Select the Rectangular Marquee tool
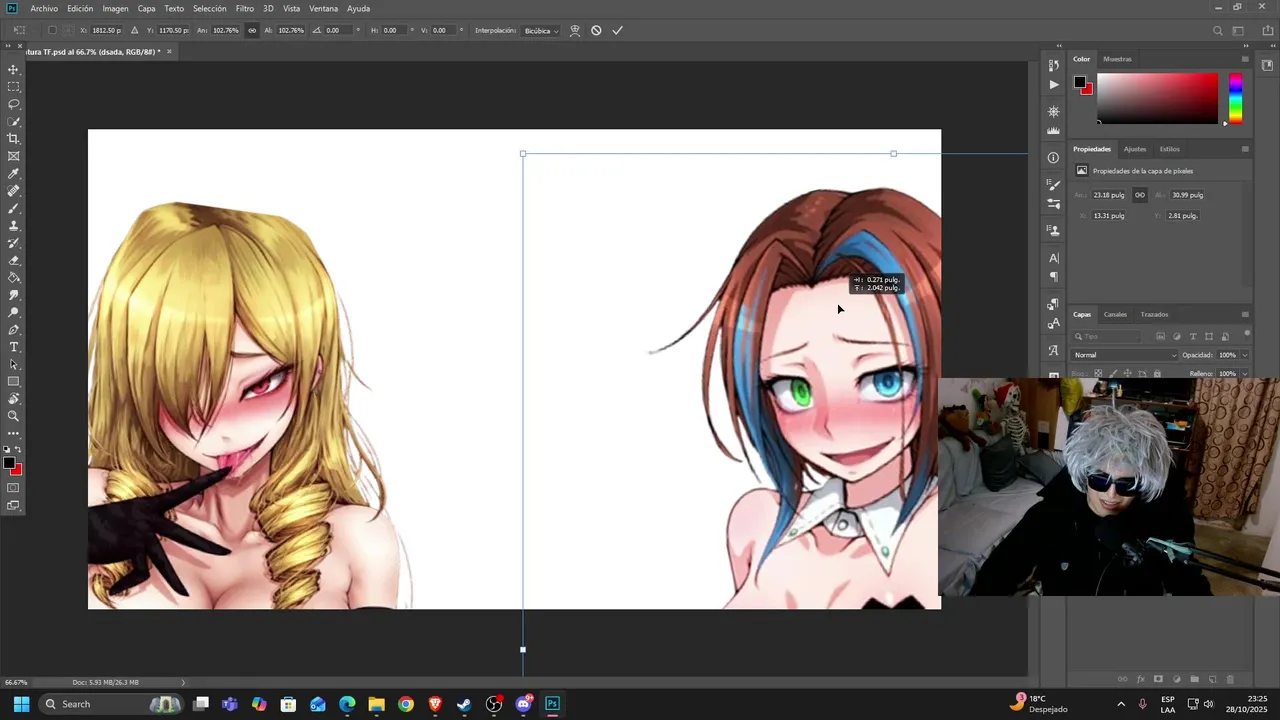Image resolution: width=1280 pixels, height=720 pixels. 14,87
